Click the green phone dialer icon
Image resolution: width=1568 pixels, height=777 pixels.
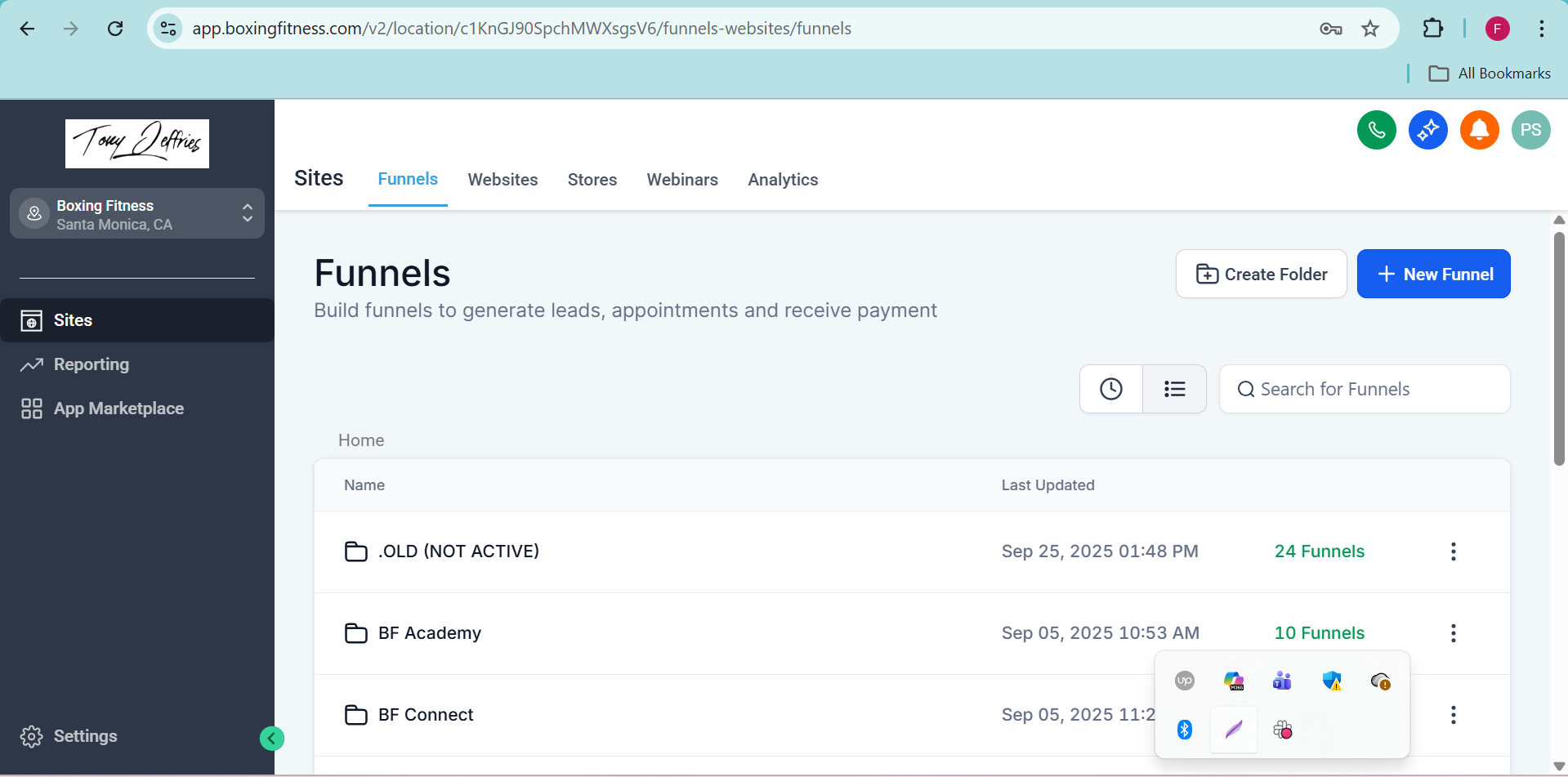(1376, 131)
